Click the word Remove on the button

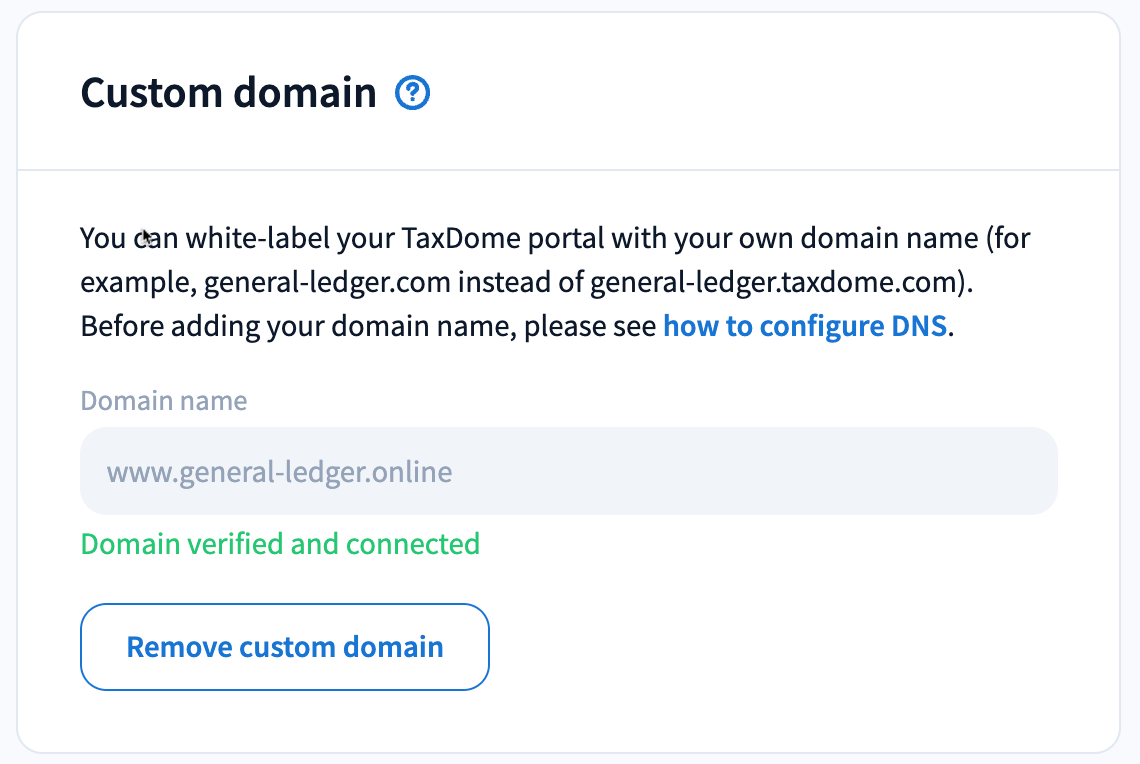click(x=180, y=647)
